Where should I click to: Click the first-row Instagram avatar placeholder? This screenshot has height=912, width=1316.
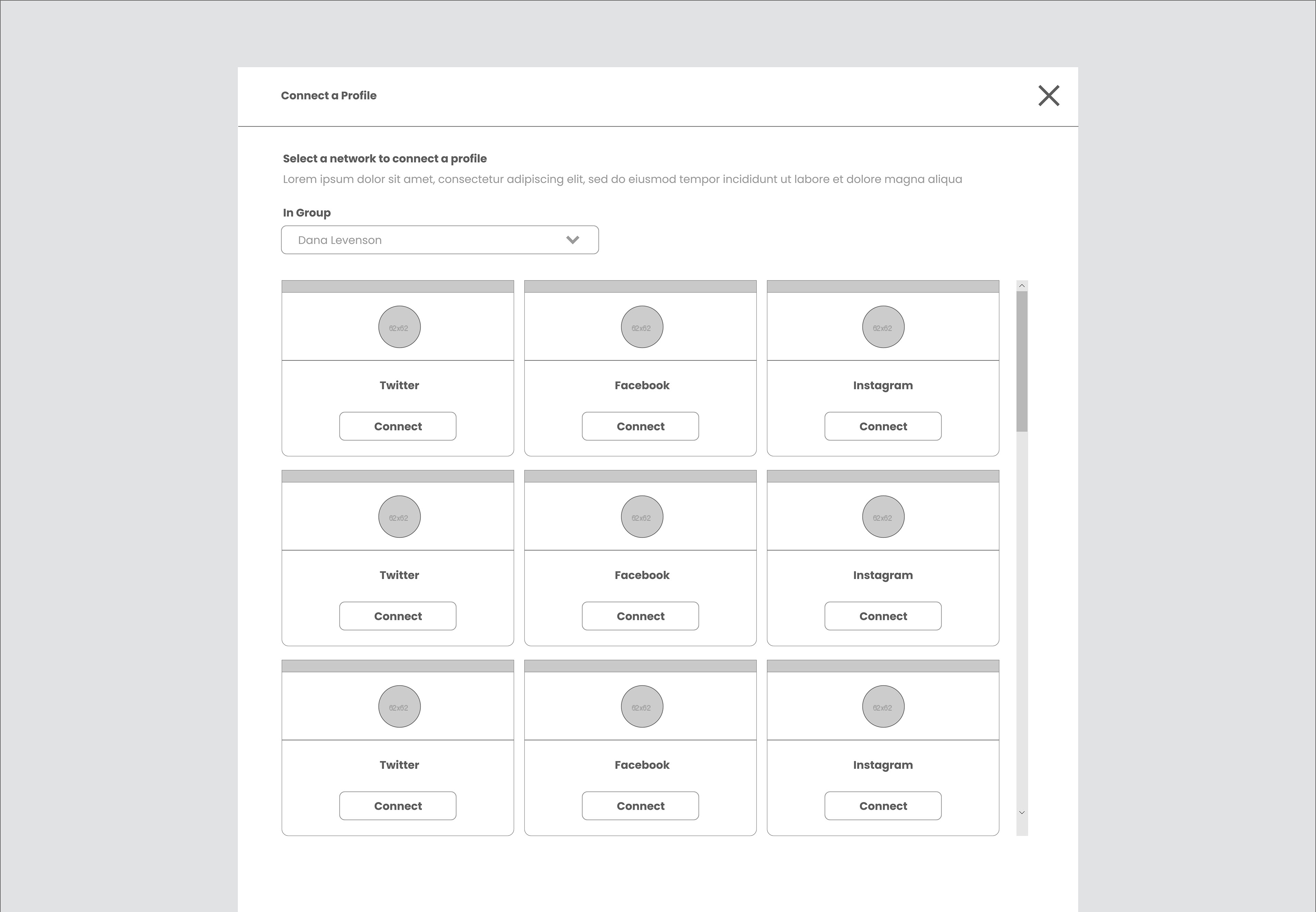[x=883, y=327]
